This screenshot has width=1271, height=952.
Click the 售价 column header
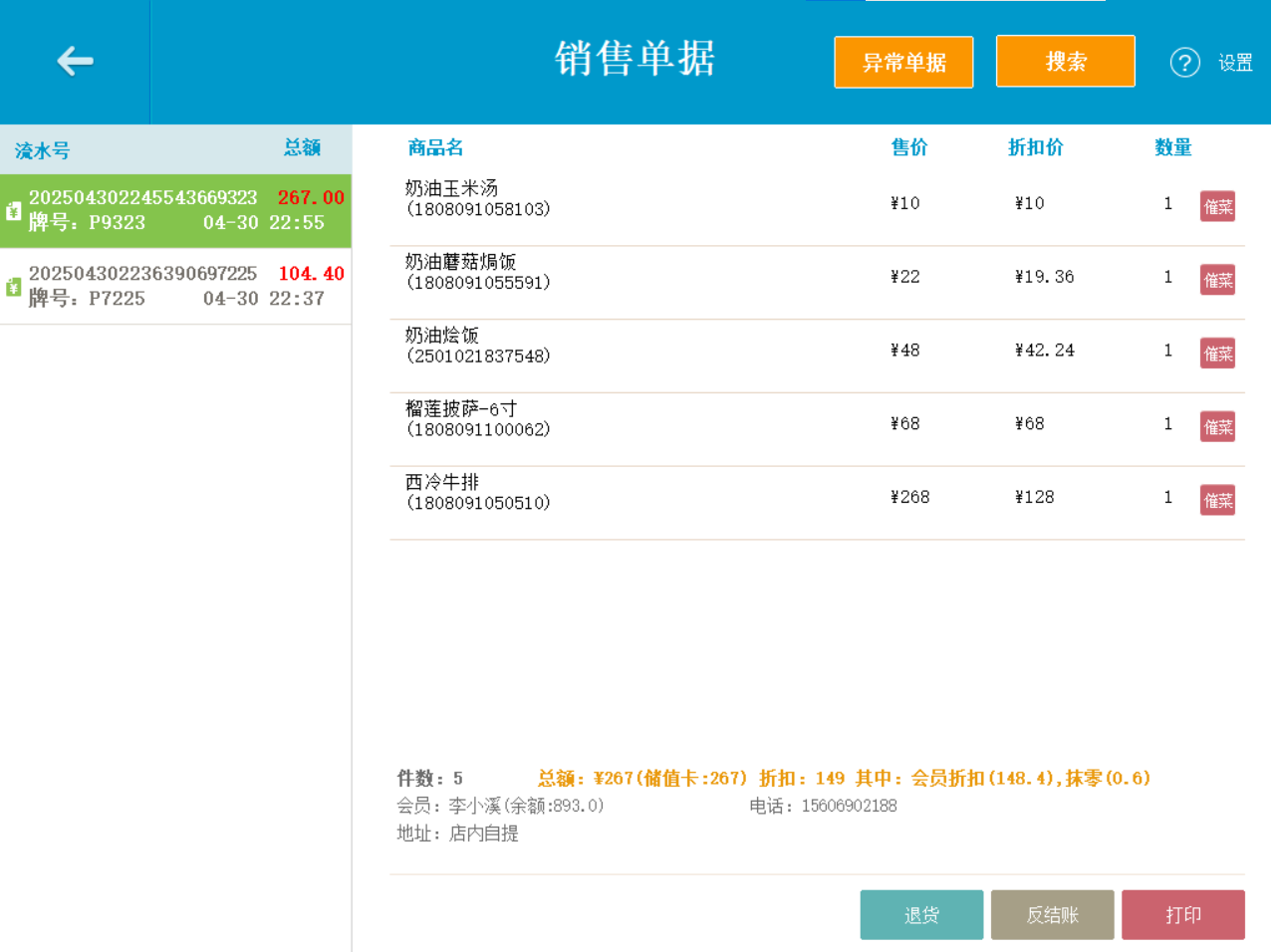(909, 147)
